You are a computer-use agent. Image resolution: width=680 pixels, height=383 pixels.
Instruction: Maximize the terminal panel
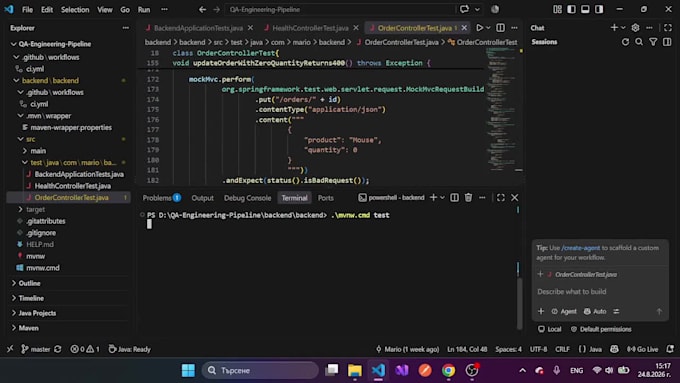[x=500, y=198]
